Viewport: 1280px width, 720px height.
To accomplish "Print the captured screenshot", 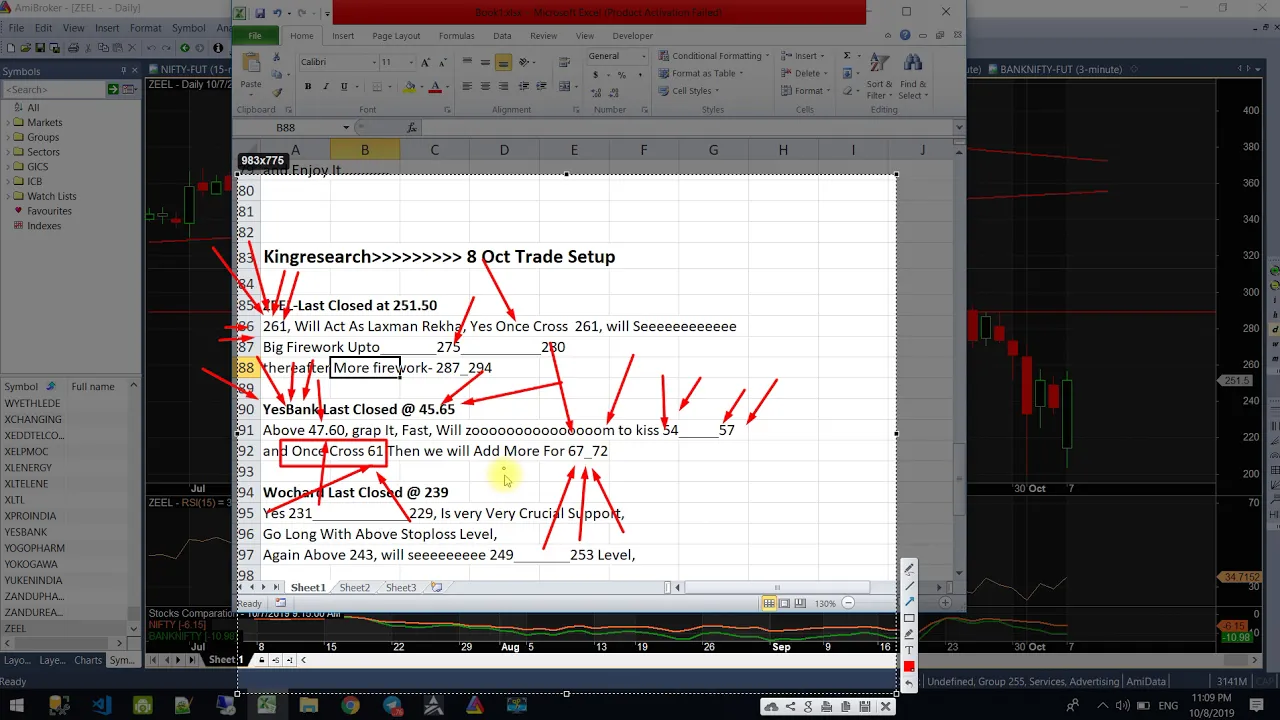I will point(827,706).
